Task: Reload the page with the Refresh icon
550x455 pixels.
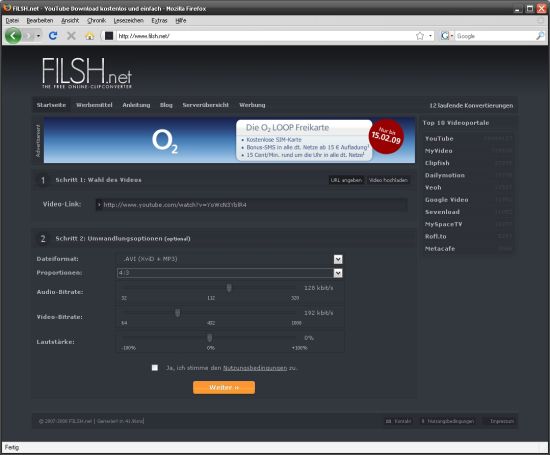Action: [53, 35]
